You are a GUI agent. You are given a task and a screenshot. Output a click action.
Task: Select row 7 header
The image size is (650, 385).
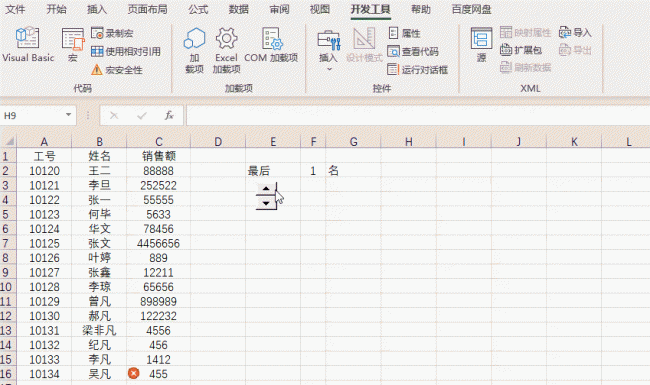(x=7, y=243)
